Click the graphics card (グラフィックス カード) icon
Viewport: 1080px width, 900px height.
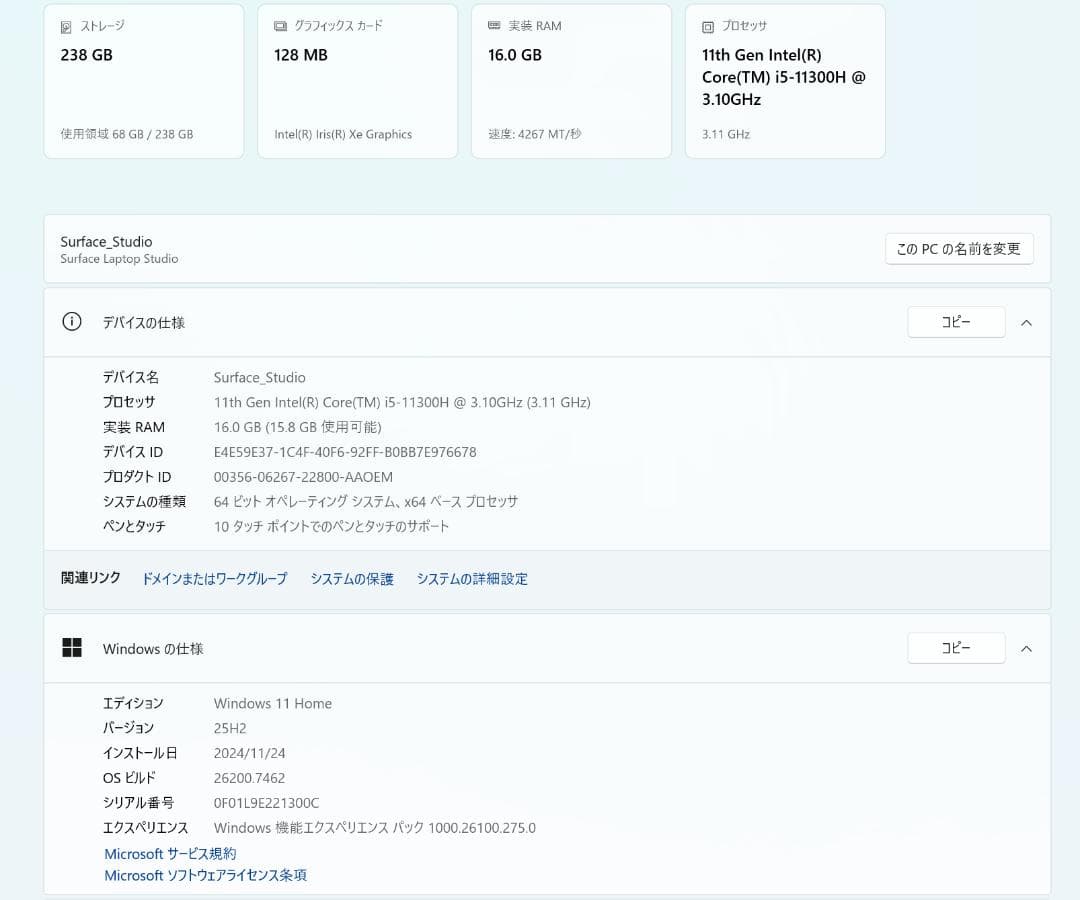(280, 26)
